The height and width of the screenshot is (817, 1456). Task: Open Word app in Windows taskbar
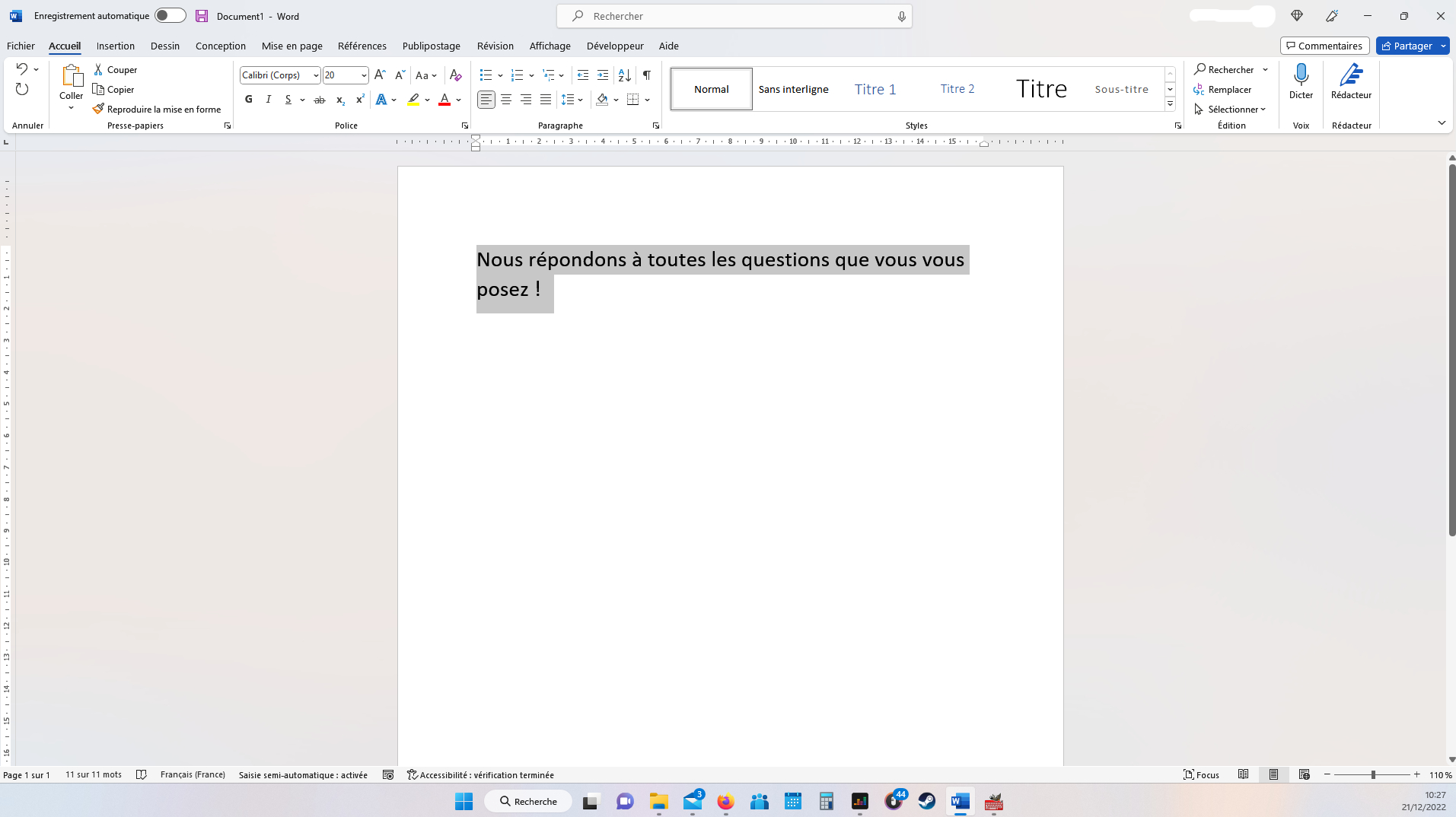[x=961, y=801]
